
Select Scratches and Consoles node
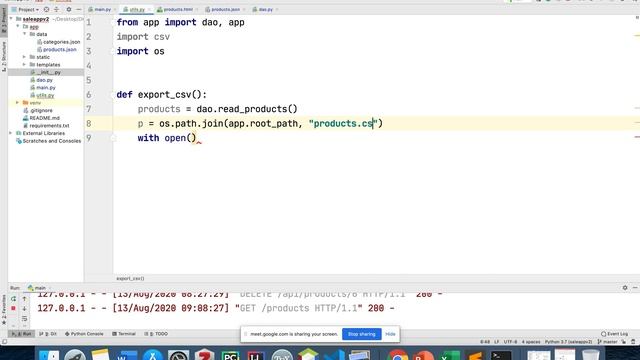[x=48, y=141]
